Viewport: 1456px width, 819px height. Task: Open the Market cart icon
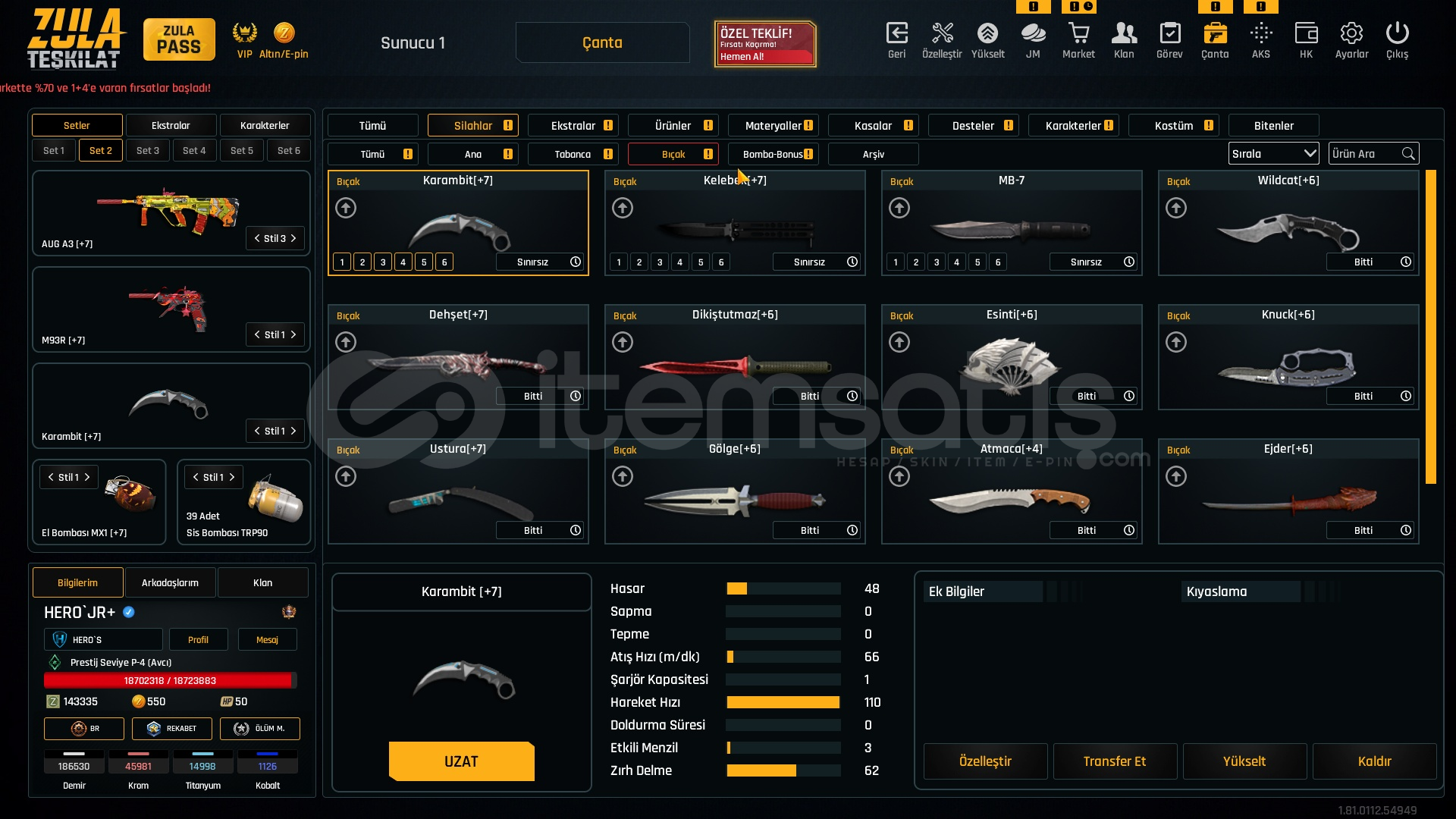[1078, 33]
